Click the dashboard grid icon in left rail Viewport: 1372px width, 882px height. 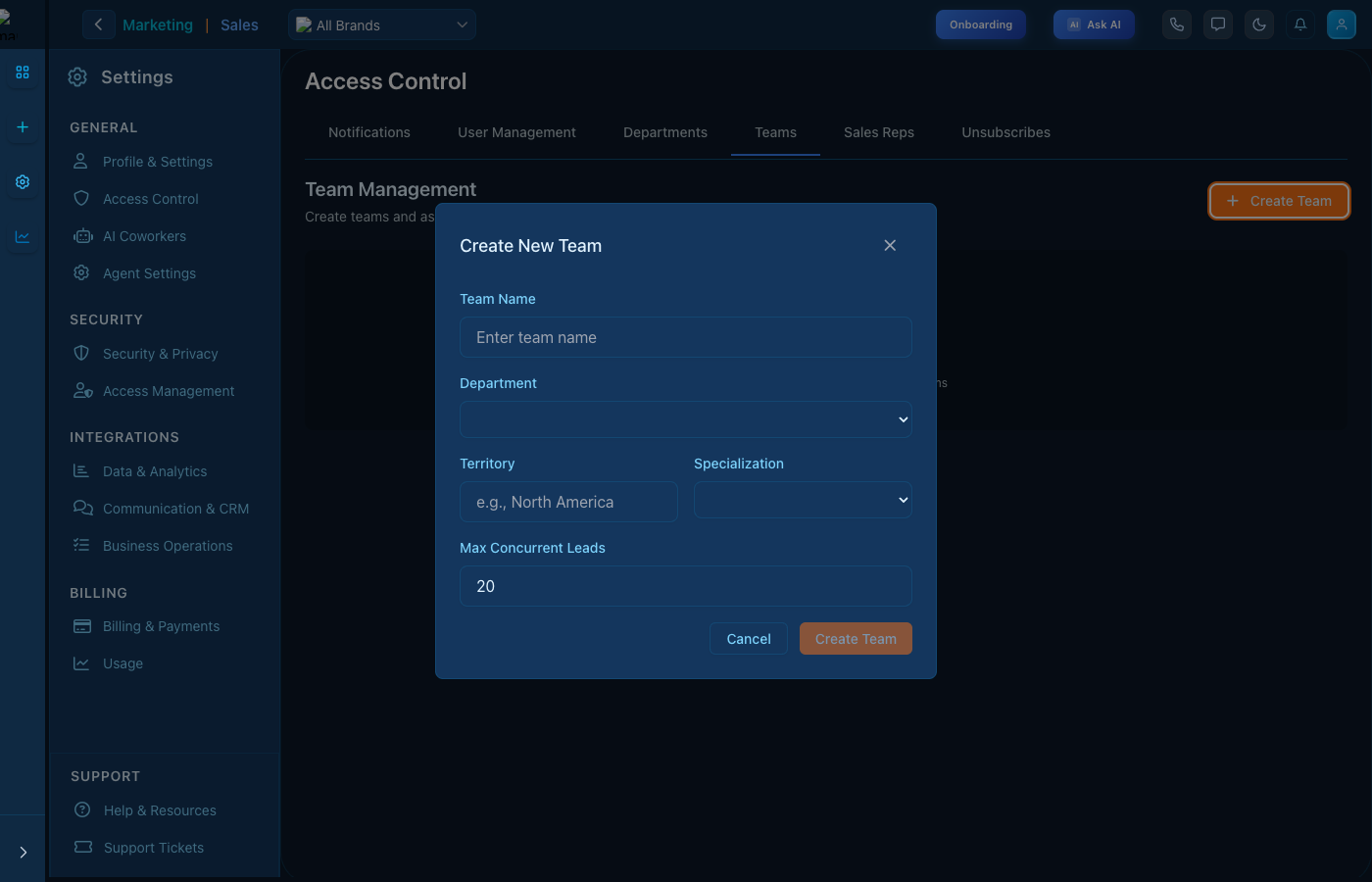tap(23, 73)
